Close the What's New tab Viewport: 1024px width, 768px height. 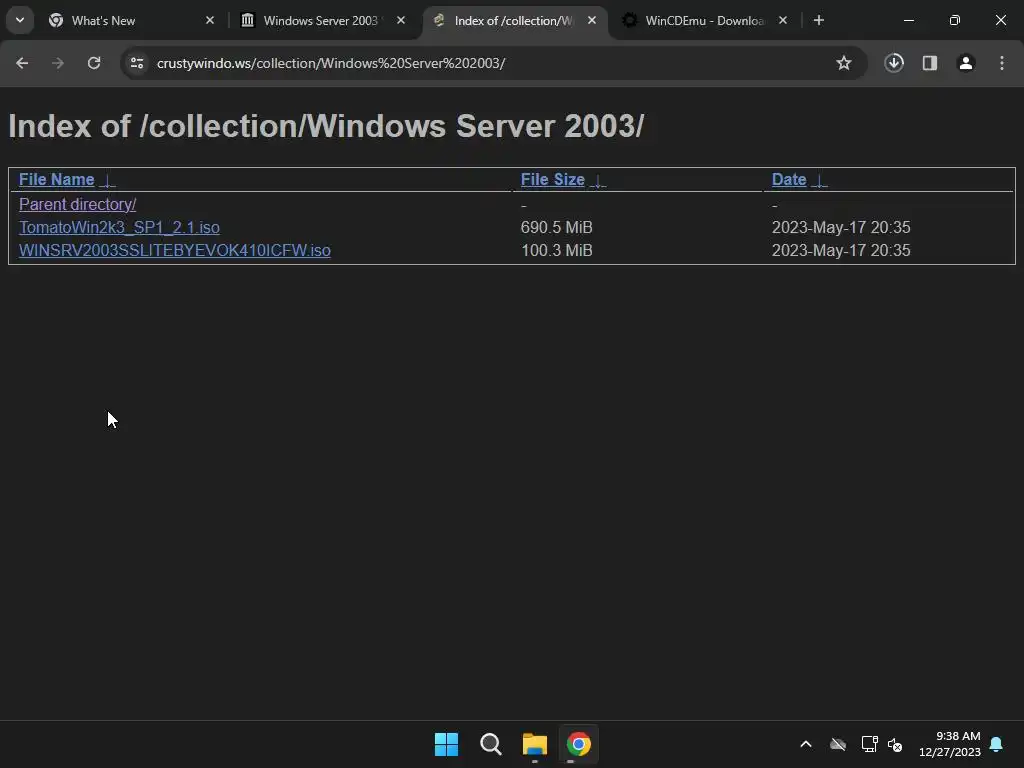click(x=210, y=20)
